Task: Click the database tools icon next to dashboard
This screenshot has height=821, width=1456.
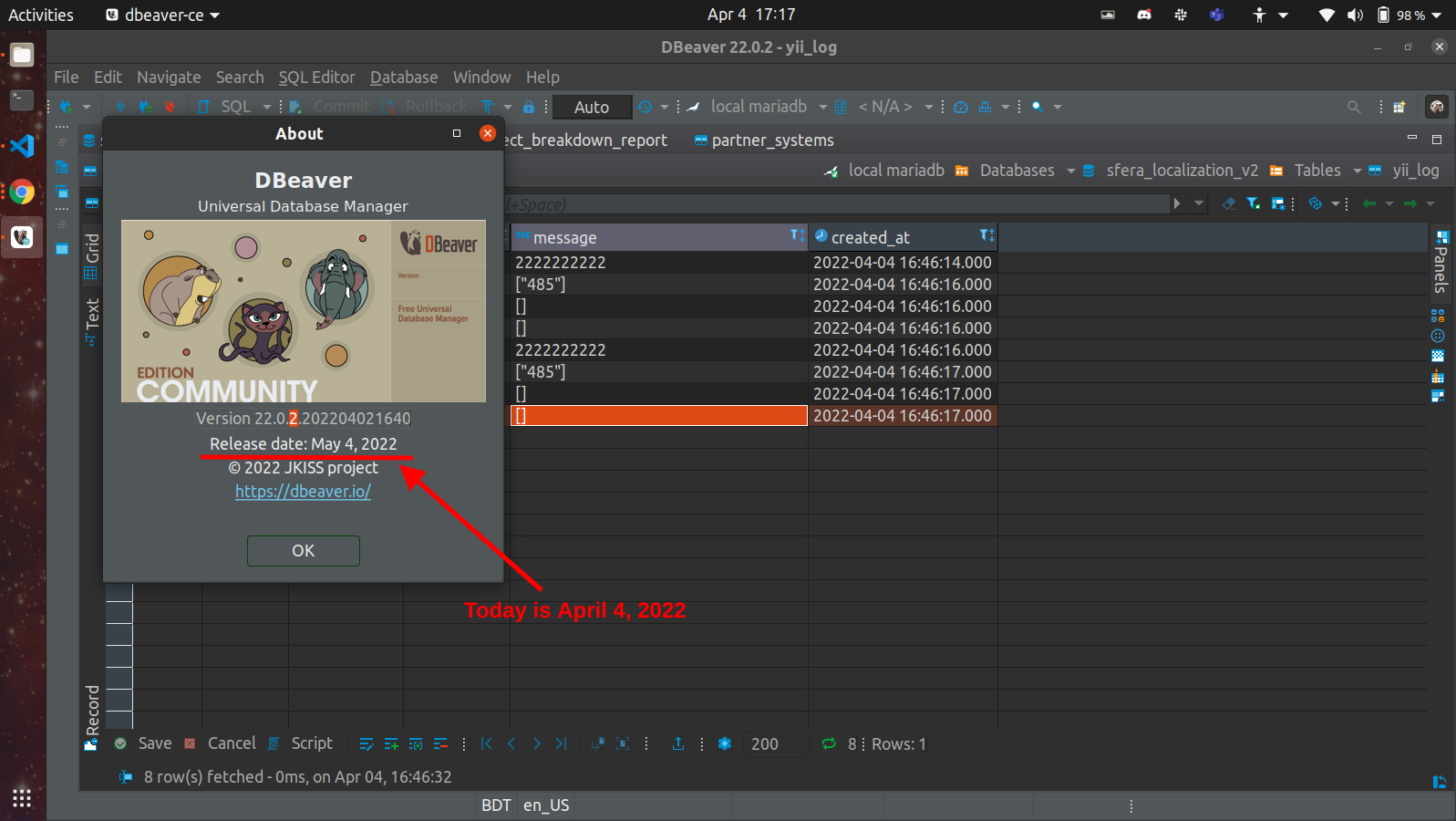Action: pyautogui.click(x=986, y=107)
